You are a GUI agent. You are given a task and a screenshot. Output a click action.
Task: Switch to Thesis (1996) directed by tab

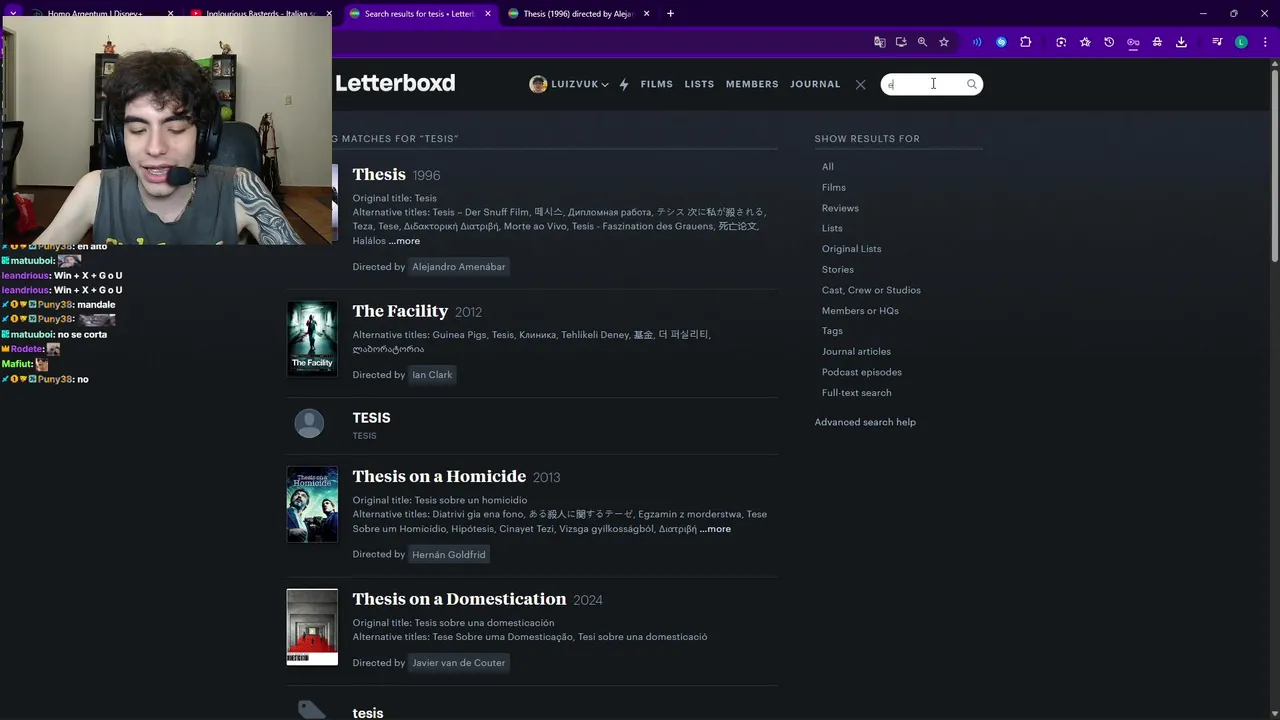[x=578, y=14]
